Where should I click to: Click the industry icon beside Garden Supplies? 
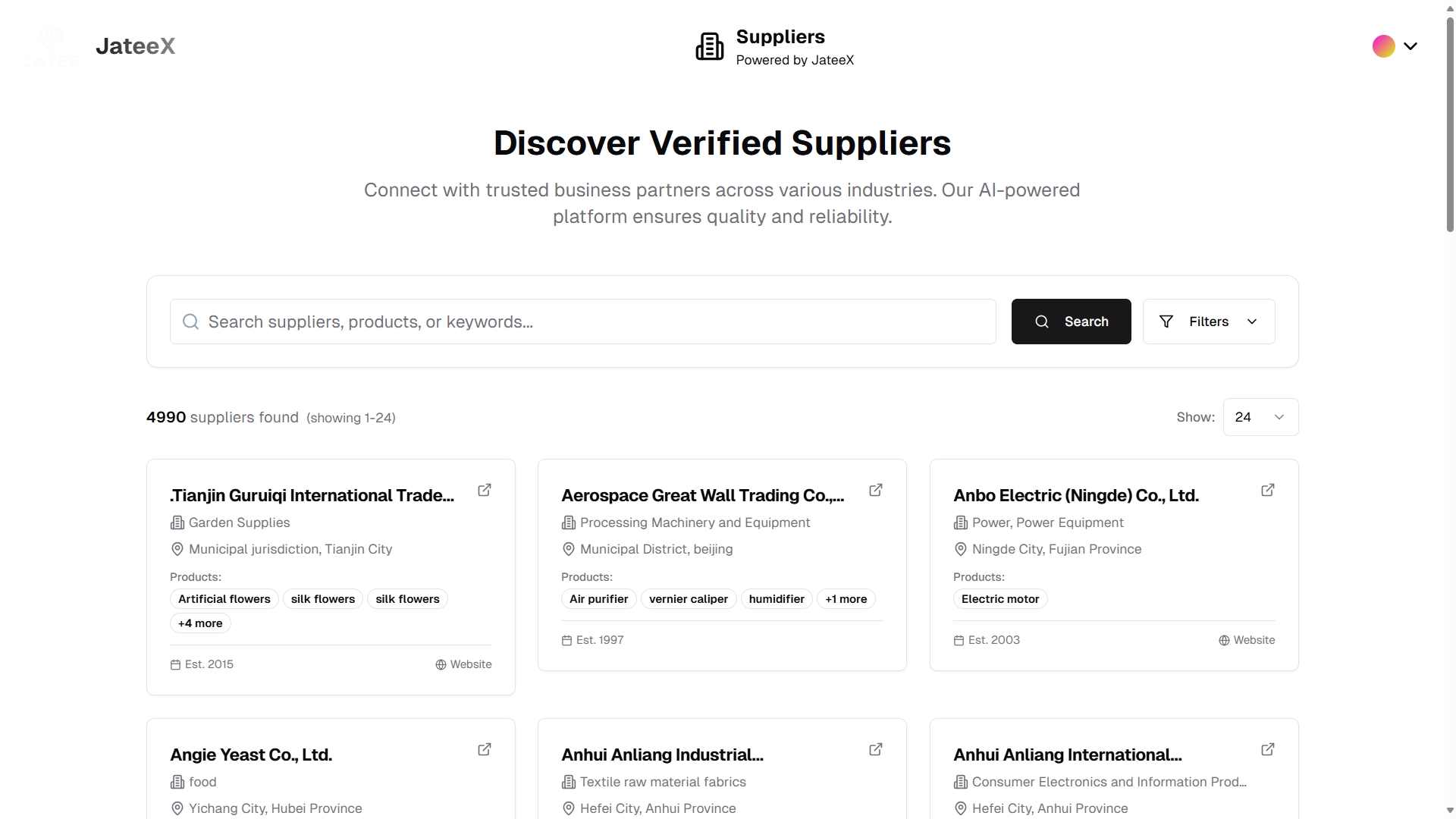[177, 522]
